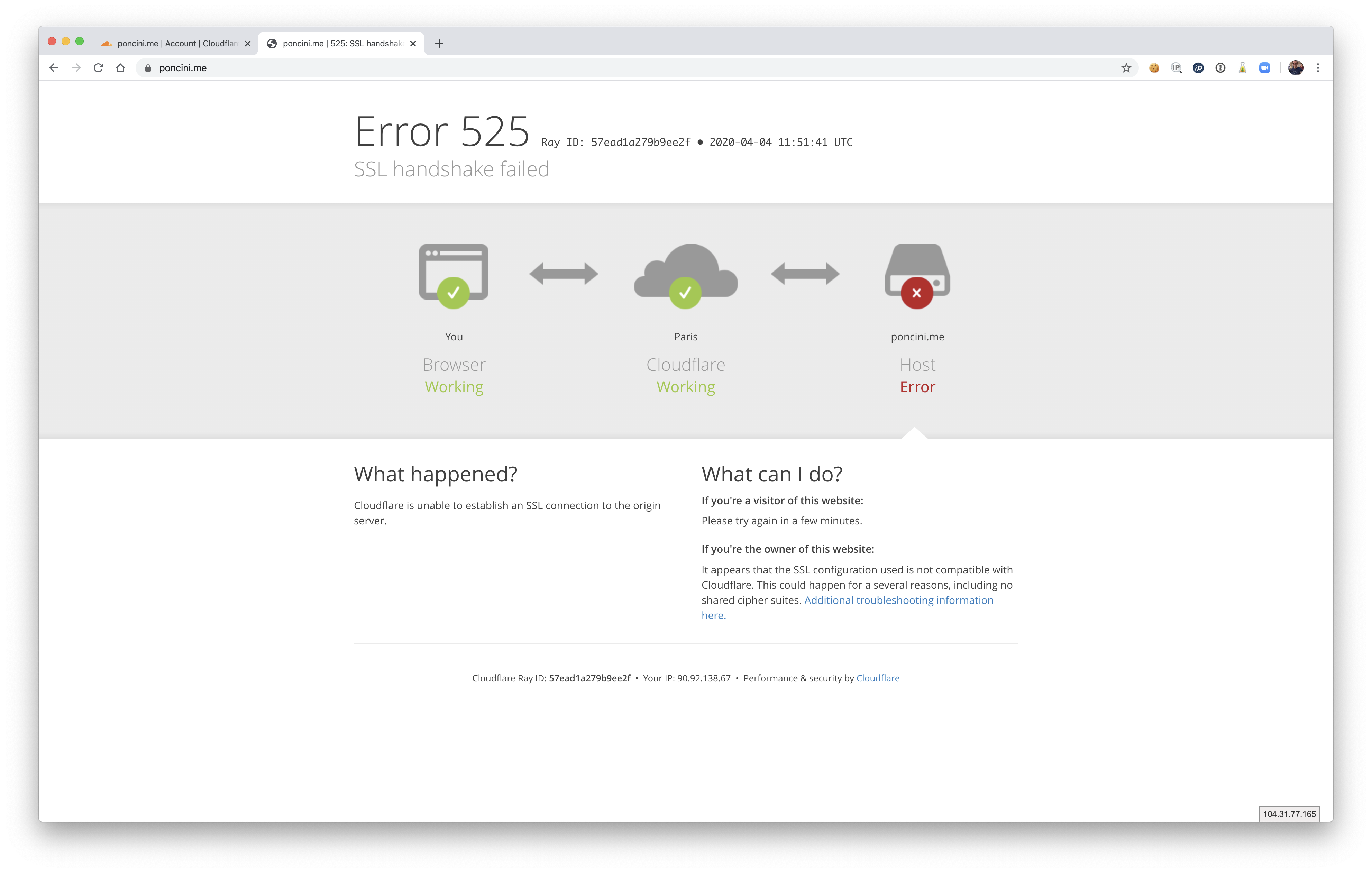
Task: Go back to the previous page
Action: 54,68
